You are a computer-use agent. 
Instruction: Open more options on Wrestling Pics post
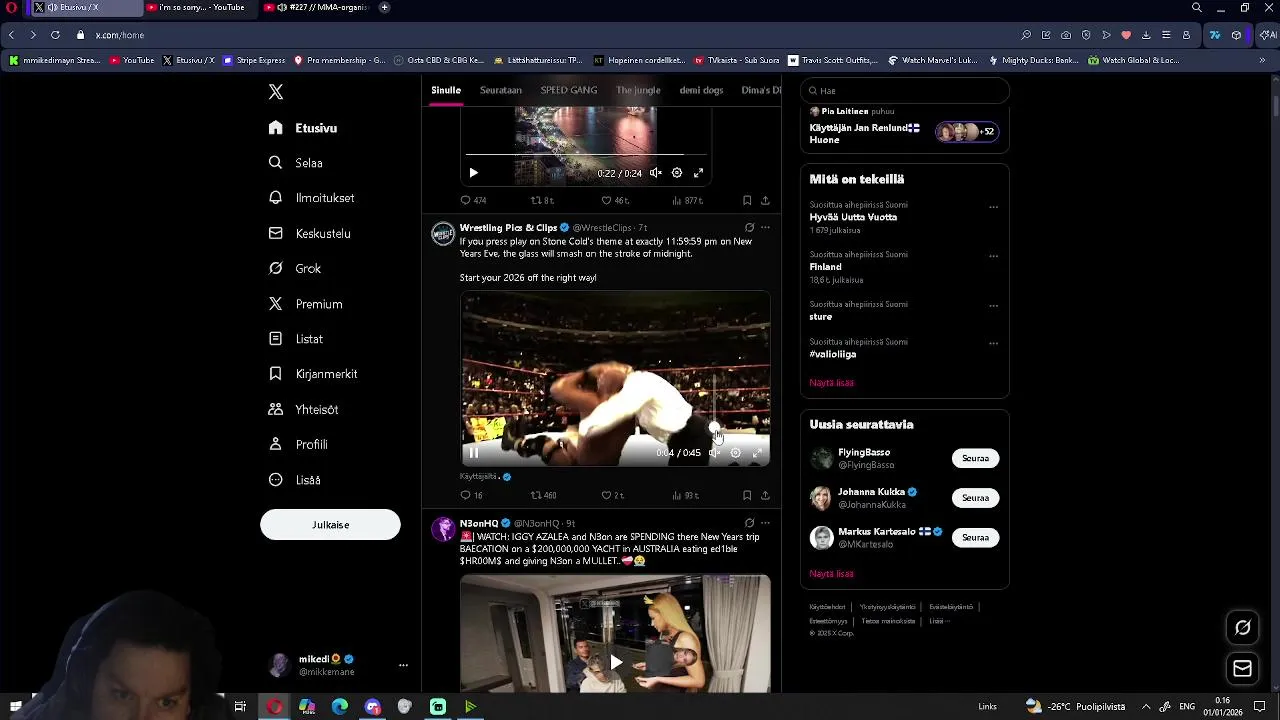(x=765, y=228)
